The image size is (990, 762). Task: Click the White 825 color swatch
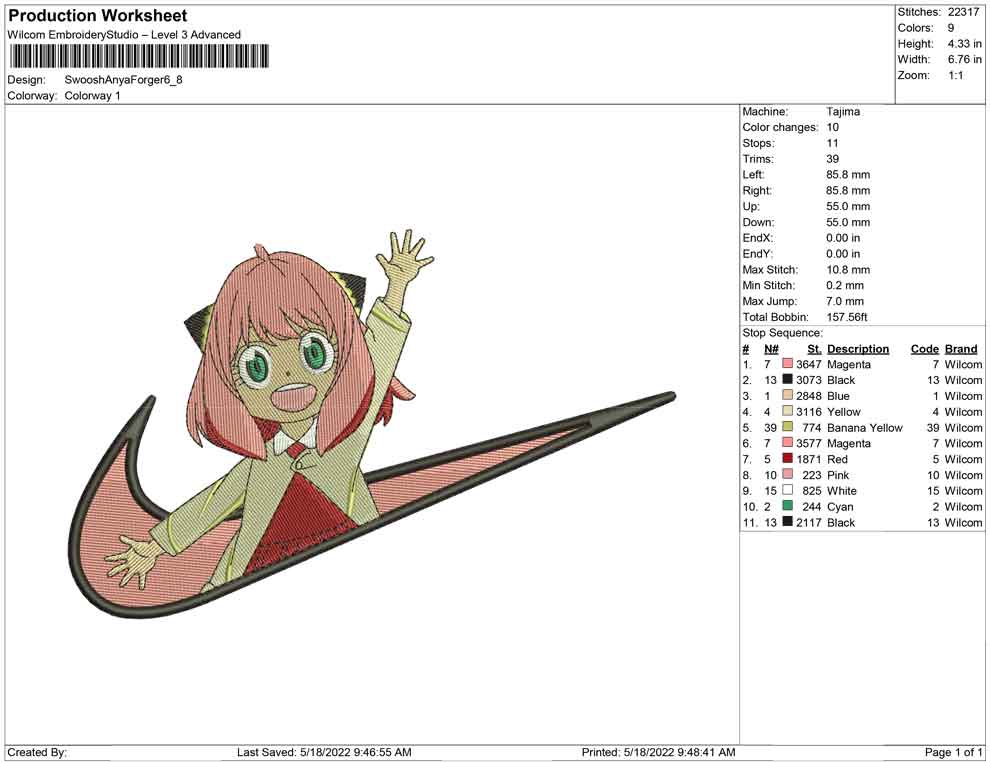point(787,490)
